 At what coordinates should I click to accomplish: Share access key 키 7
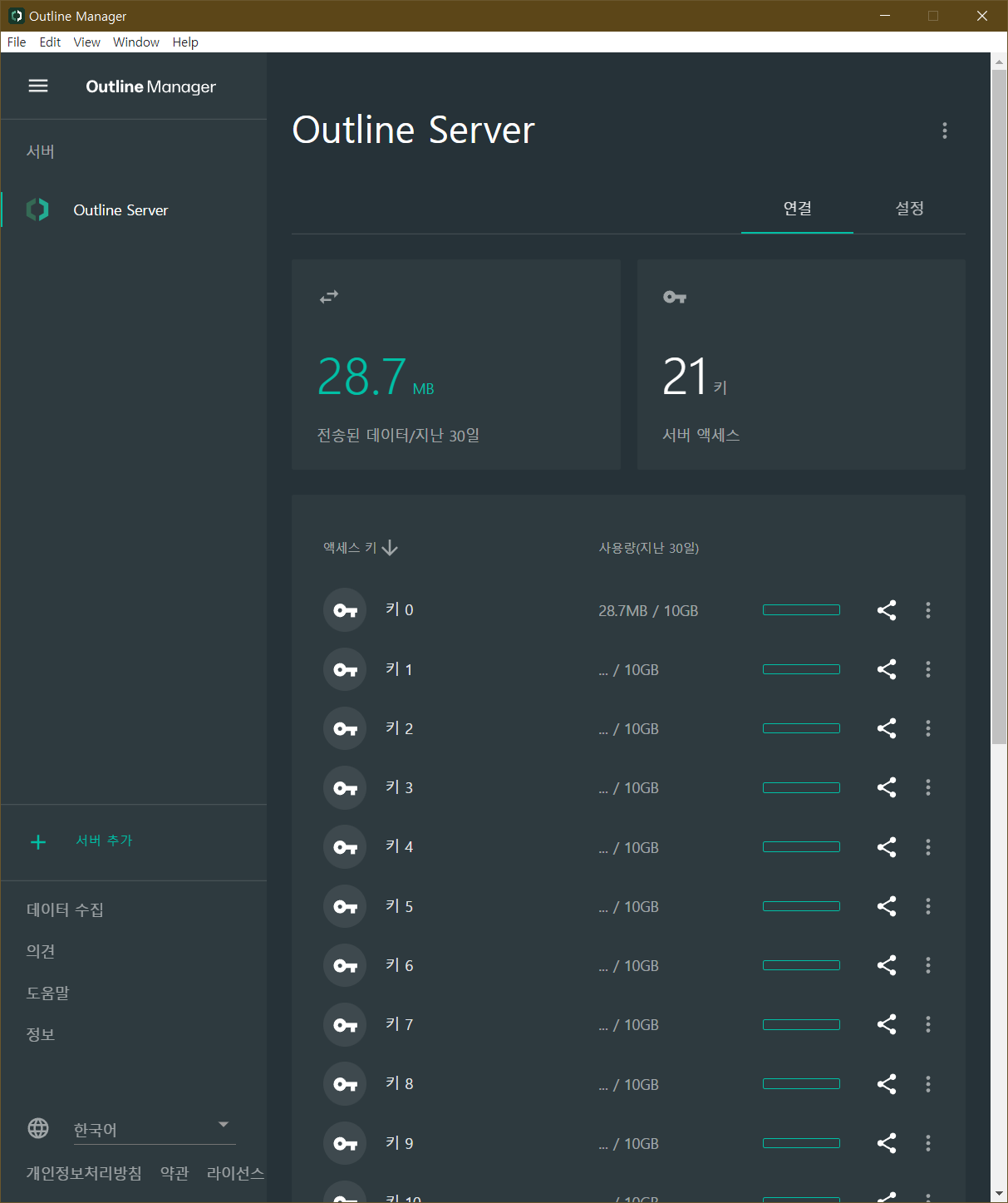tap(887, 1024)
